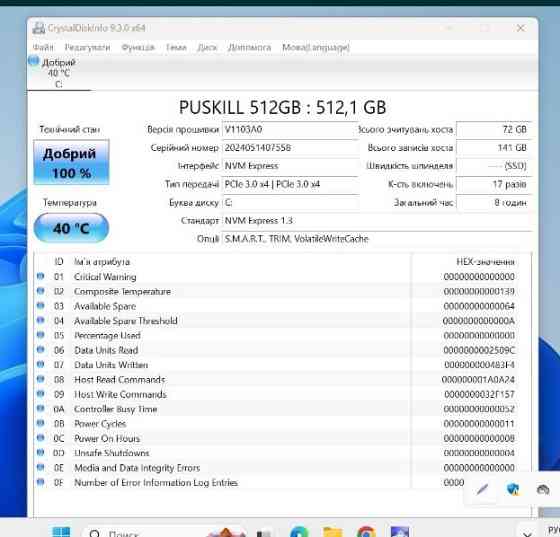The height and width of the screenshot is (537, 560).
Task: Click status icon of Available Spare Threshold row
Action: pos(41,320)
